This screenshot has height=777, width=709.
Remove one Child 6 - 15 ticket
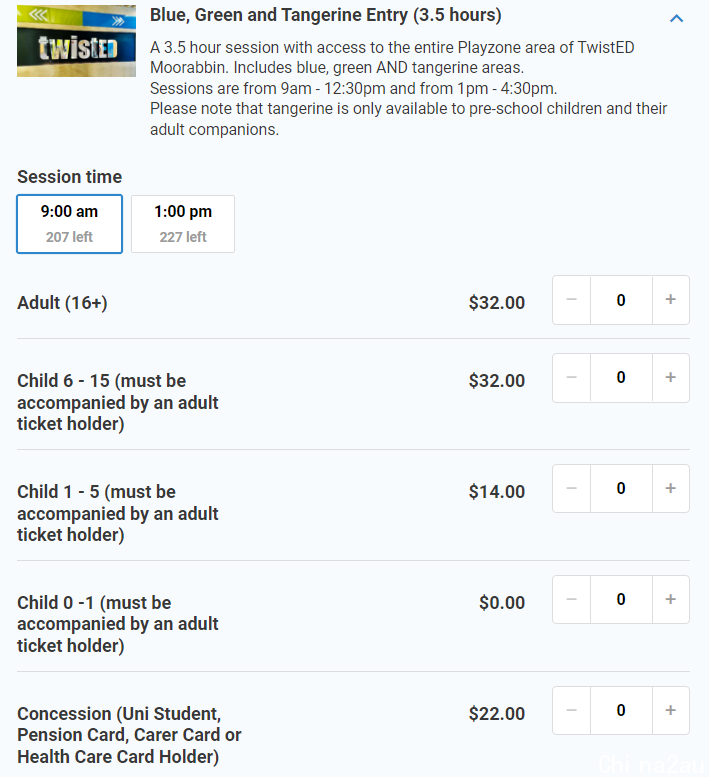[x=571, y=378]
